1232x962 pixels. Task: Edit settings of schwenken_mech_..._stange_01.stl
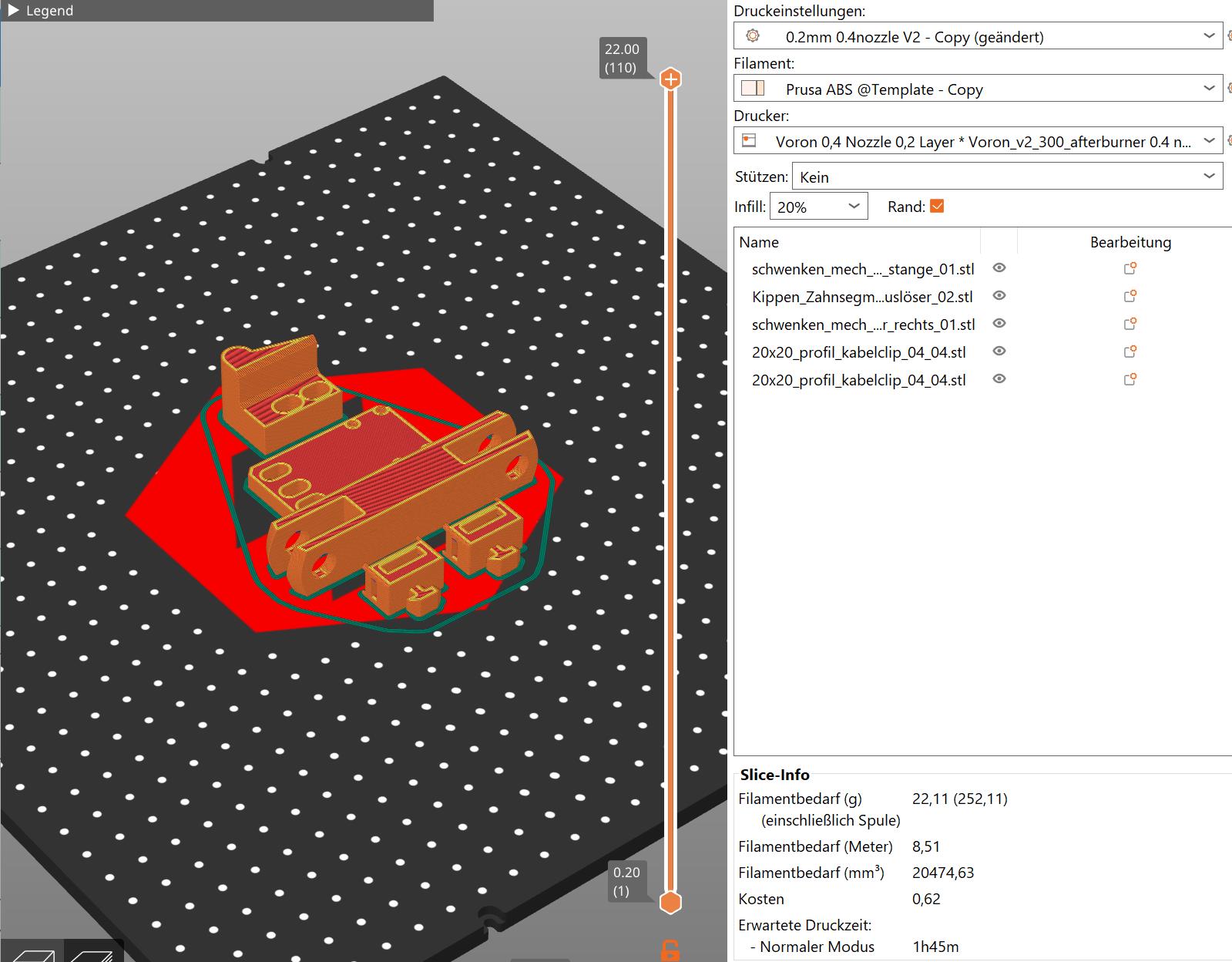(x=1130, y=268)
